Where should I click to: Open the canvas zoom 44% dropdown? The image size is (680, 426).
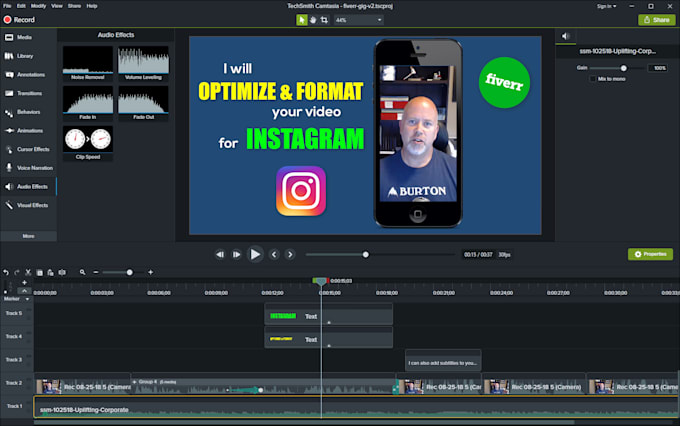pyautogui.click(x=358, y=20)
